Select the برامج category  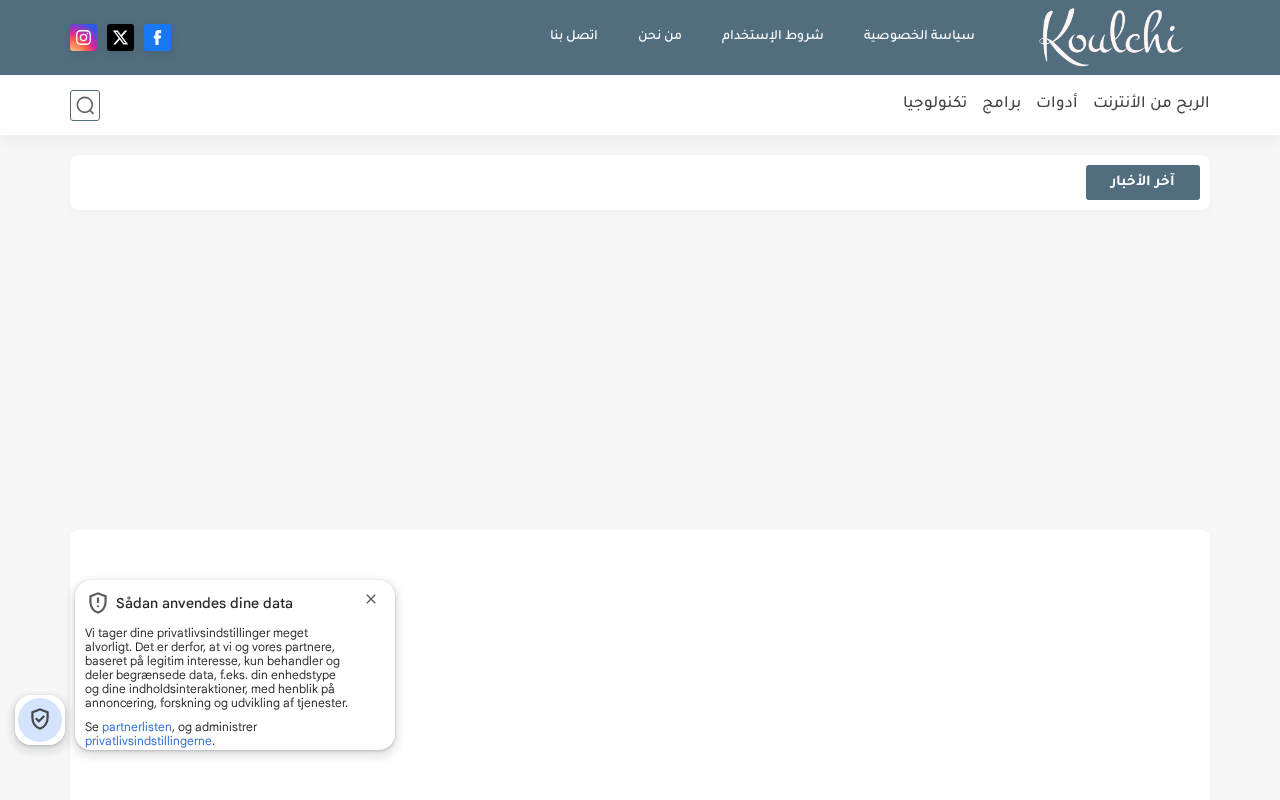tap(1001, 103)
